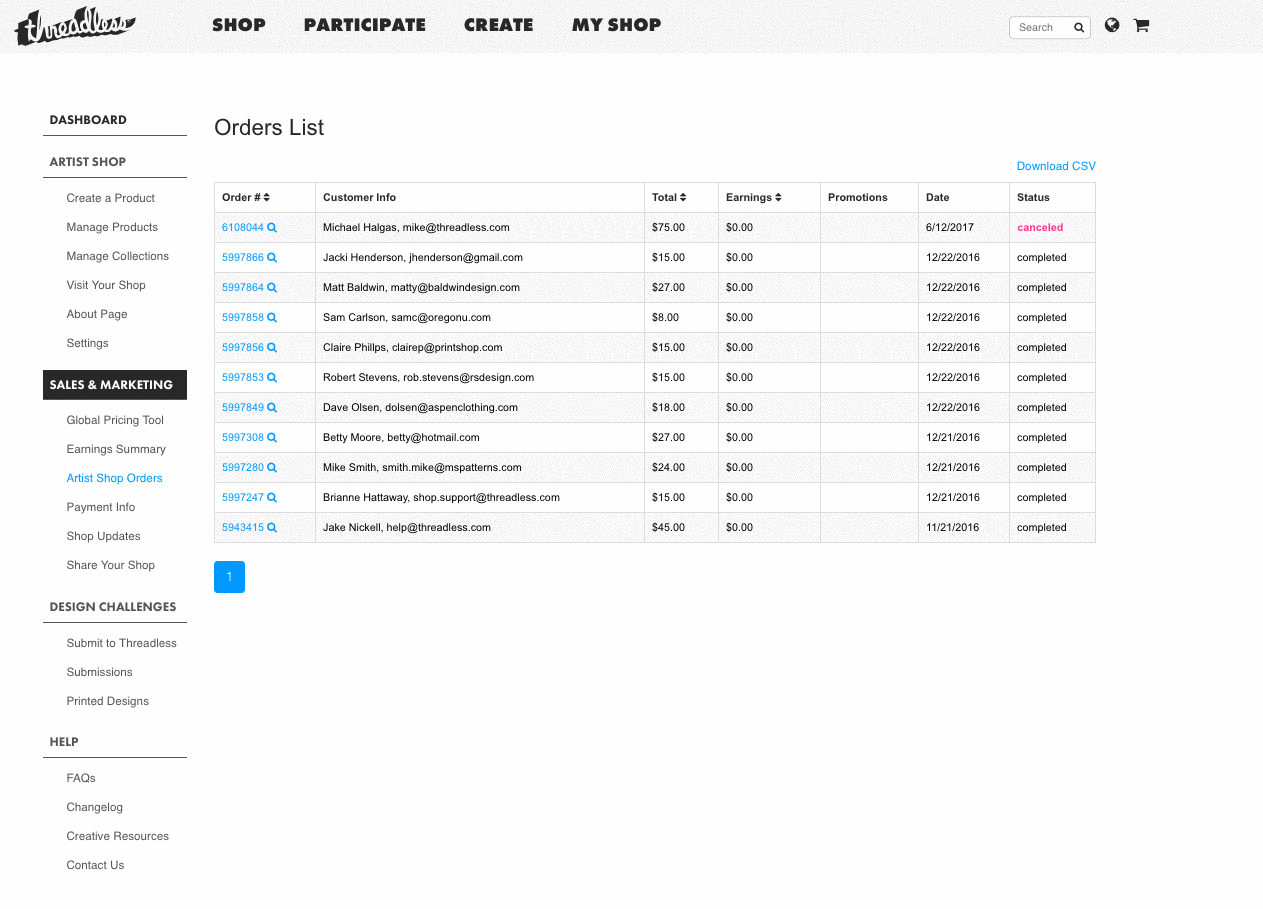Screen dimensions: 1263x909
Task: Open About Page in sidebar
Action: click(97, 314)
